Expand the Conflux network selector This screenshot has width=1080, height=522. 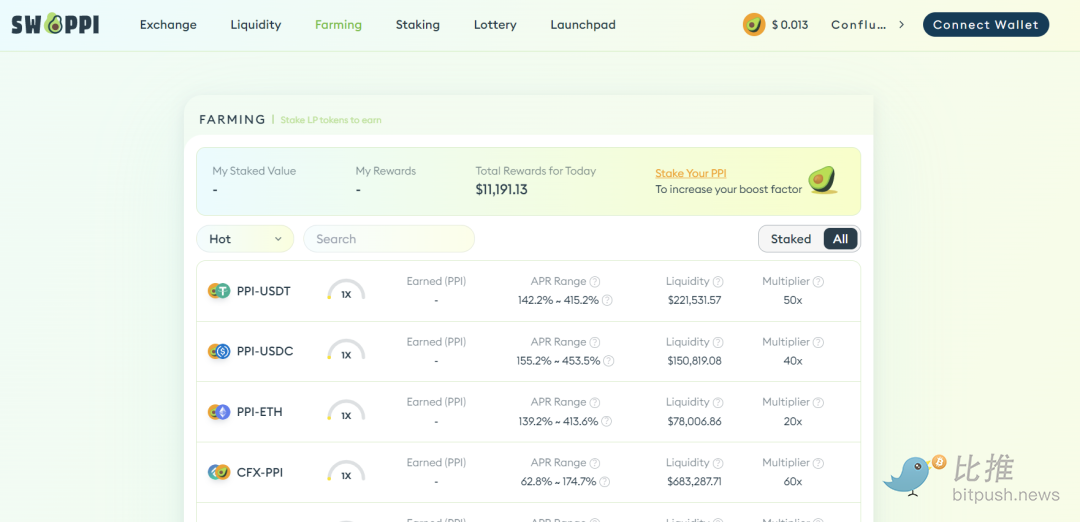(868, 25)
